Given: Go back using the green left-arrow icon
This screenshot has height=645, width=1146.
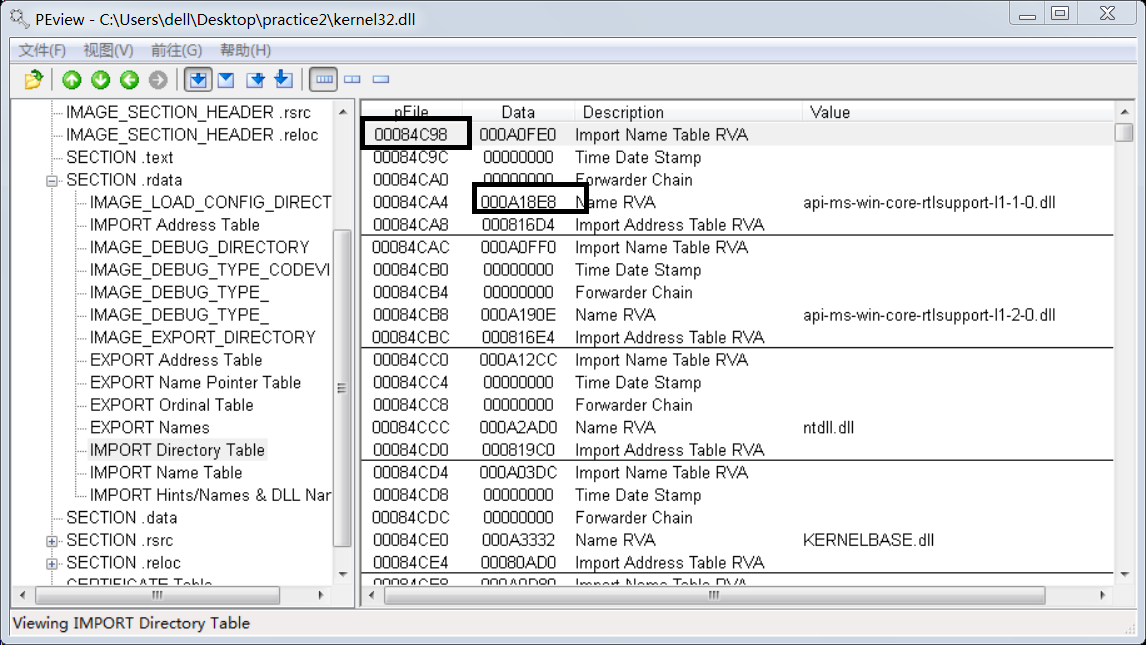Looking at the screenshot, I should [x=129, y=79].
